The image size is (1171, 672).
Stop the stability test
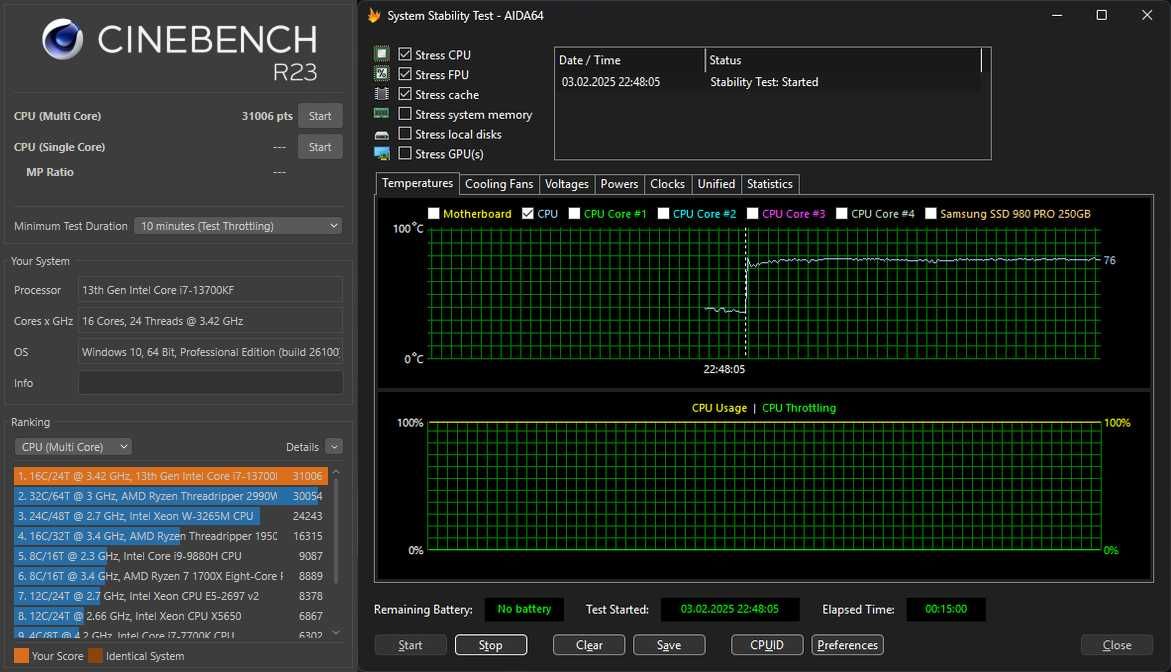491,645
